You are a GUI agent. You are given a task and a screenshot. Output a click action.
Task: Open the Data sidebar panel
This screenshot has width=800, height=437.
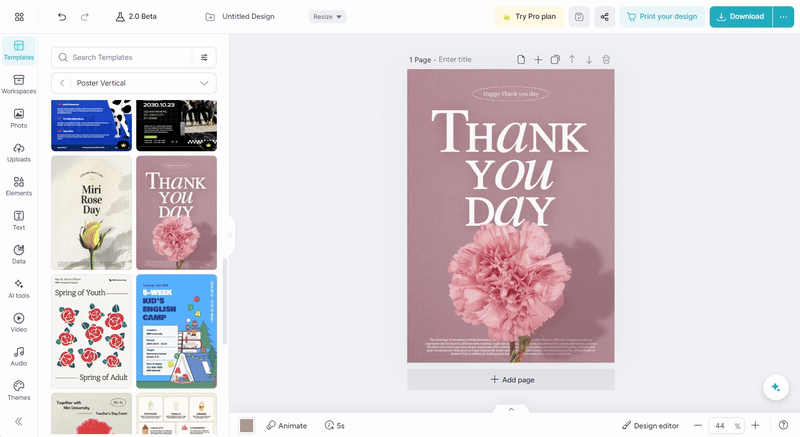(x=19, y=254)
